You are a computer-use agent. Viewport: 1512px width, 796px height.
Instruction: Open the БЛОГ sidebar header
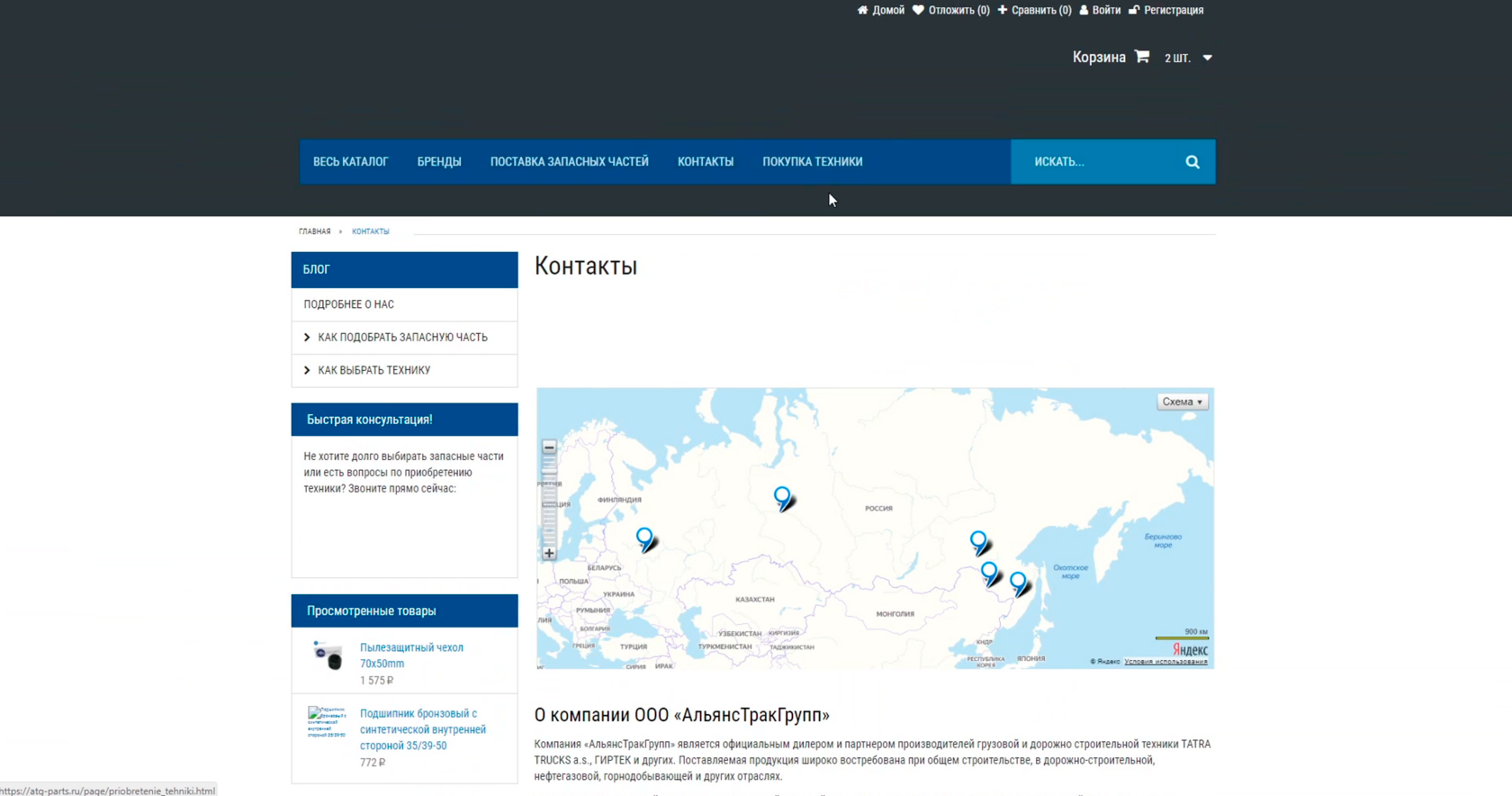(404, 269)
